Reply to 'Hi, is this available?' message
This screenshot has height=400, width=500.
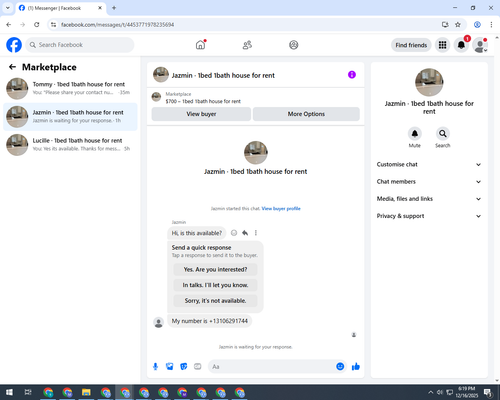click(245, 233)
